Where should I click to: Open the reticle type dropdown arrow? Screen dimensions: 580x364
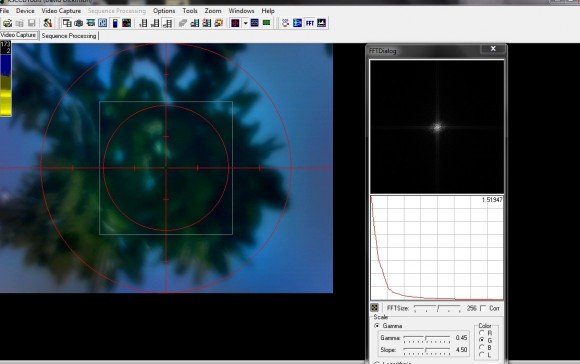pos(245,23)
